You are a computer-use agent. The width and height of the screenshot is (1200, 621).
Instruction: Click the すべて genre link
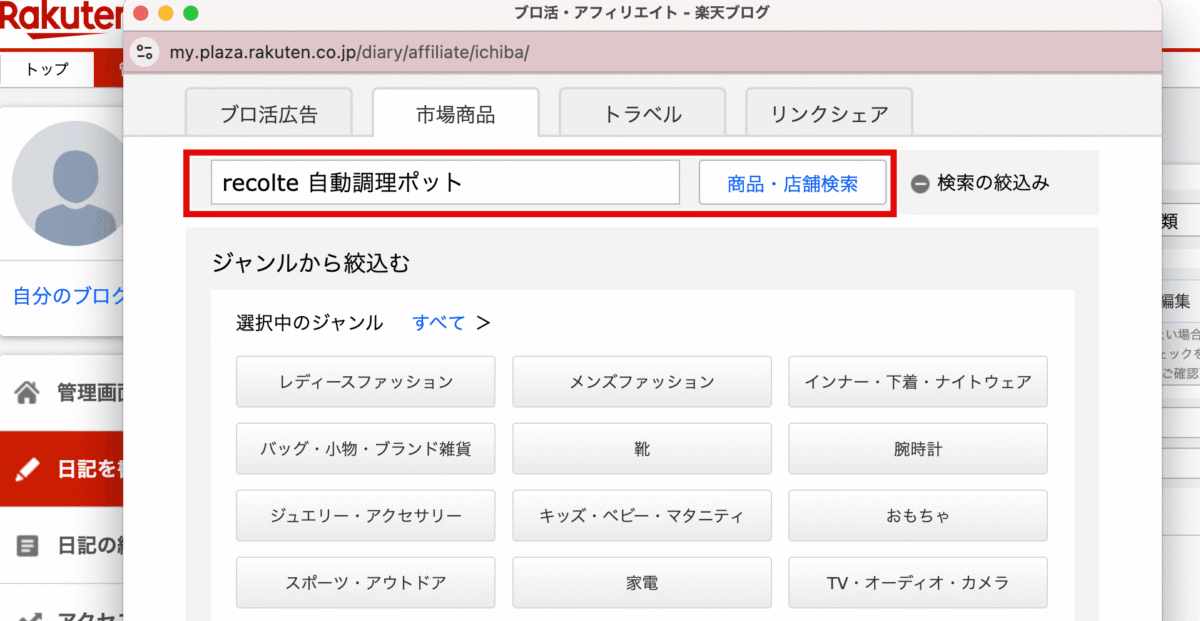coord(439,323)
